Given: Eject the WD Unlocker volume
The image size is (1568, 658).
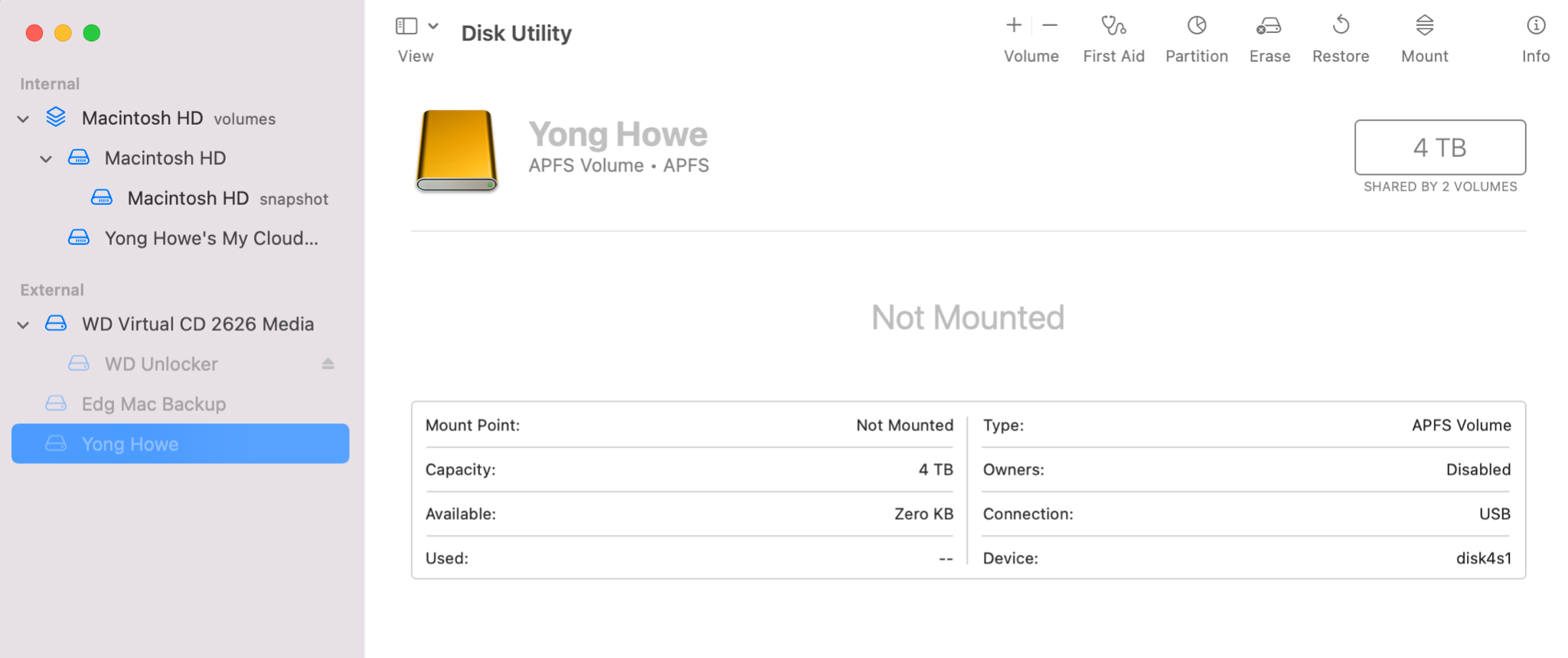Looking at the screenshot, I should tap(328, 364).
